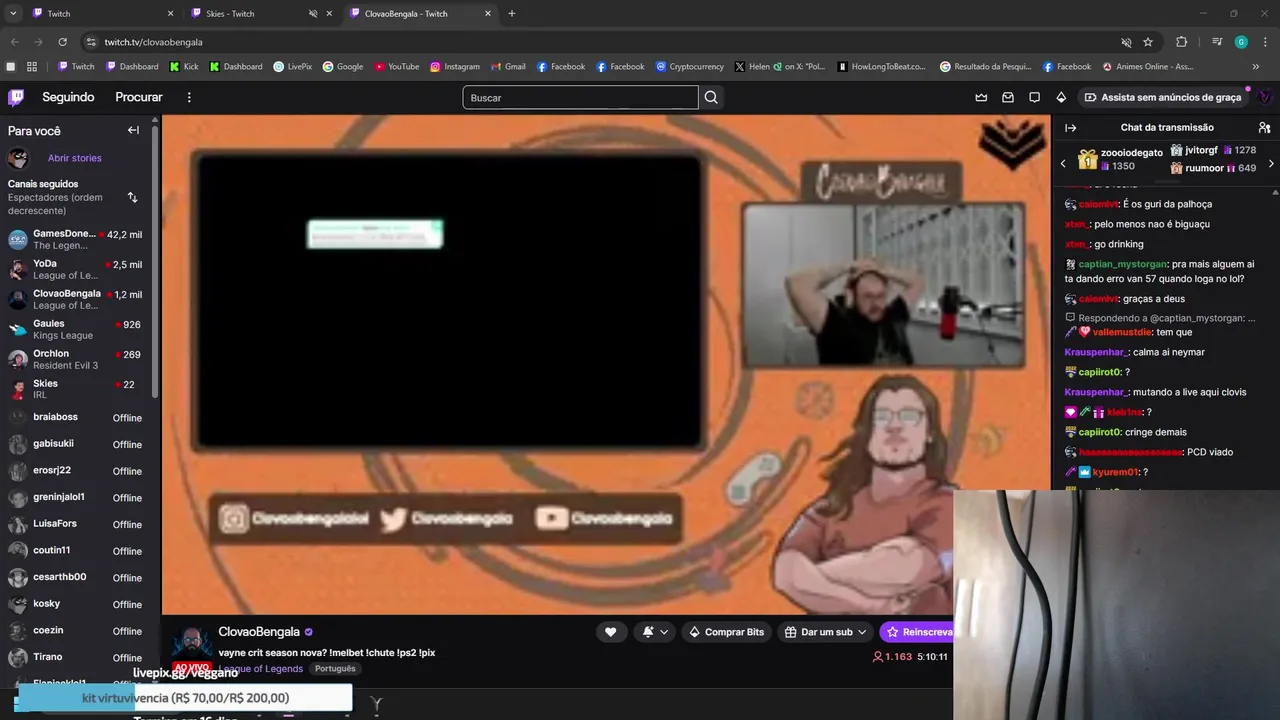Click the browser address bar URL
Image resolution: width=1280 pixels, height=720 pixels.
[x=154, y=42]
